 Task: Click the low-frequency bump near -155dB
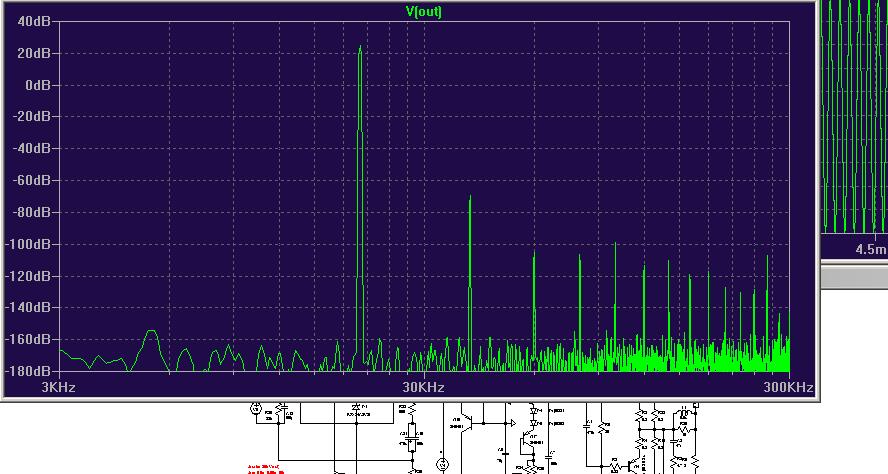[151, 334]
